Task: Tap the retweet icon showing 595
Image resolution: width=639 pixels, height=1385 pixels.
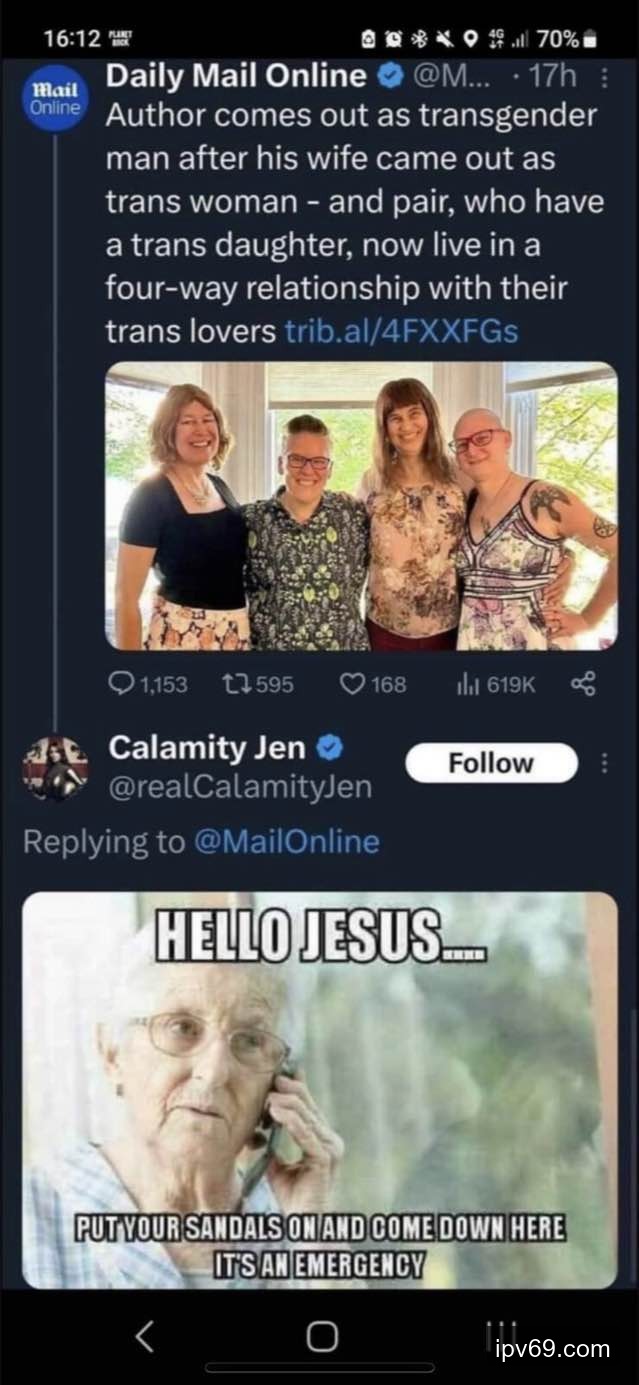Action: (x=234, y=684)
